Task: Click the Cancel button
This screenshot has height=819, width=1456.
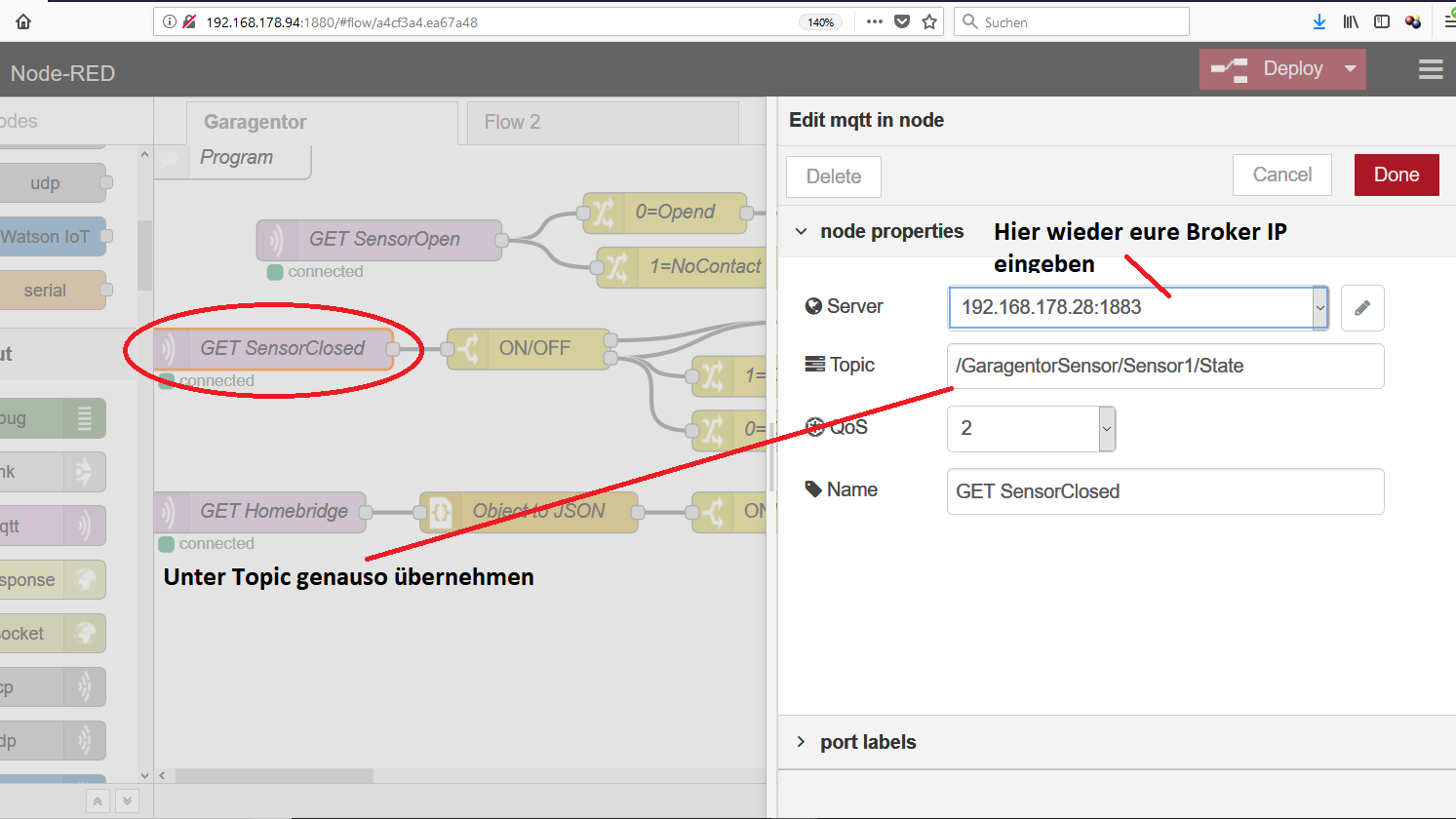Action: pyautogui.click(x=1281, y=175)
